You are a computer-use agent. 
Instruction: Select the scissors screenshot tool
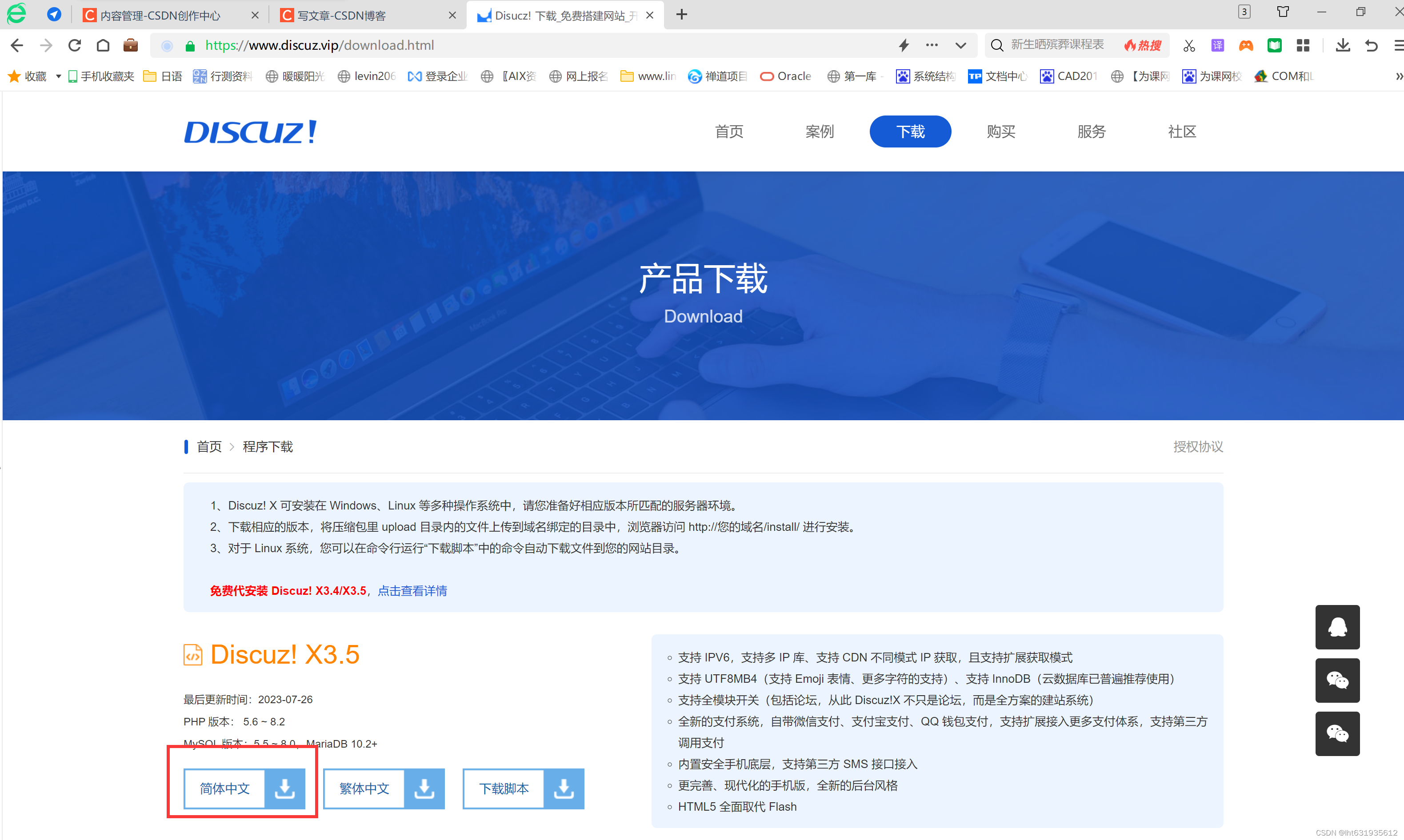click(1189, 45)
